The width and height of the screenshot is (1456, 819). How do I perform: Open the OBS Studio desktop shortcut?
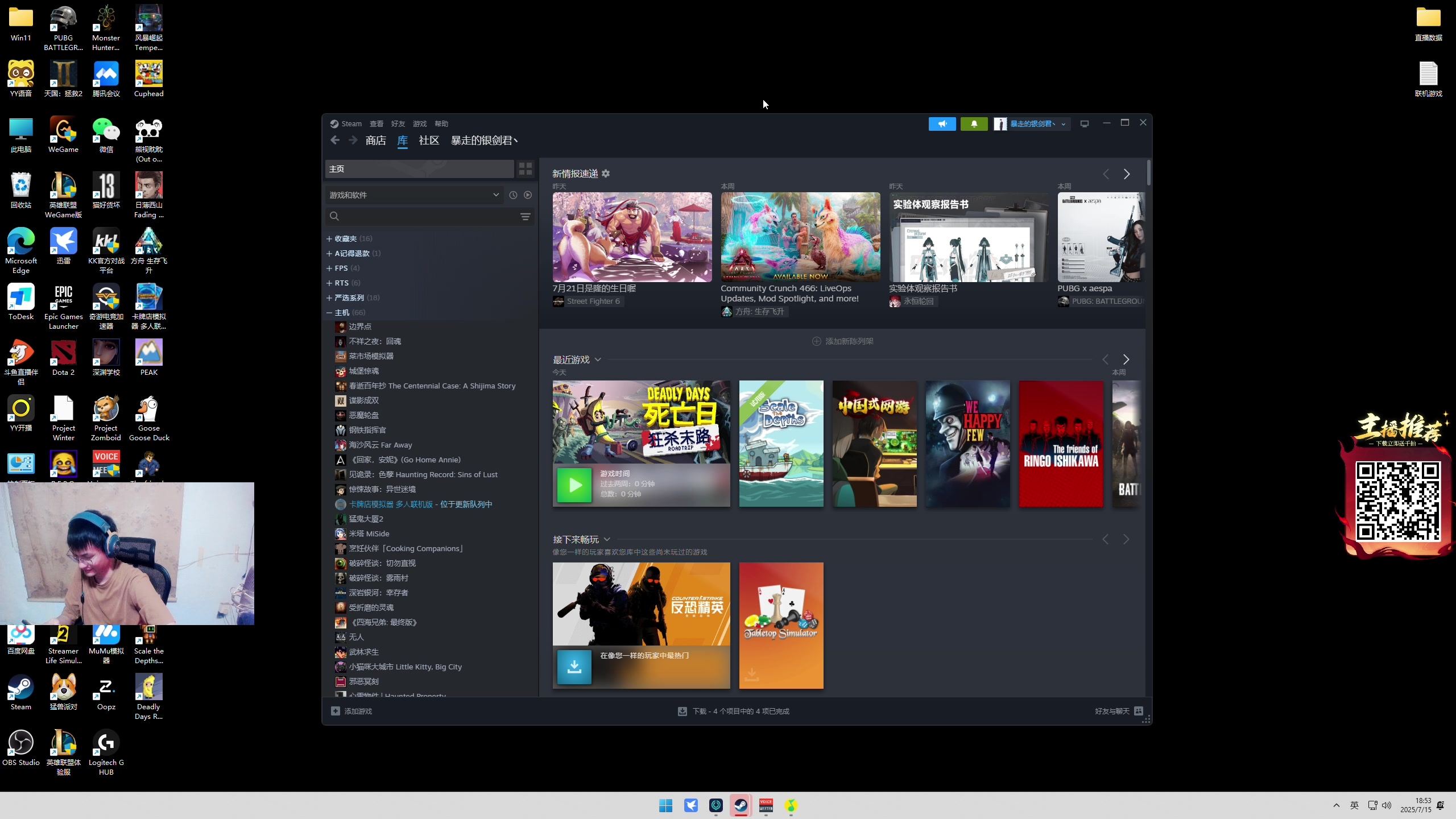pyautogui.click(x=21, y=748)
